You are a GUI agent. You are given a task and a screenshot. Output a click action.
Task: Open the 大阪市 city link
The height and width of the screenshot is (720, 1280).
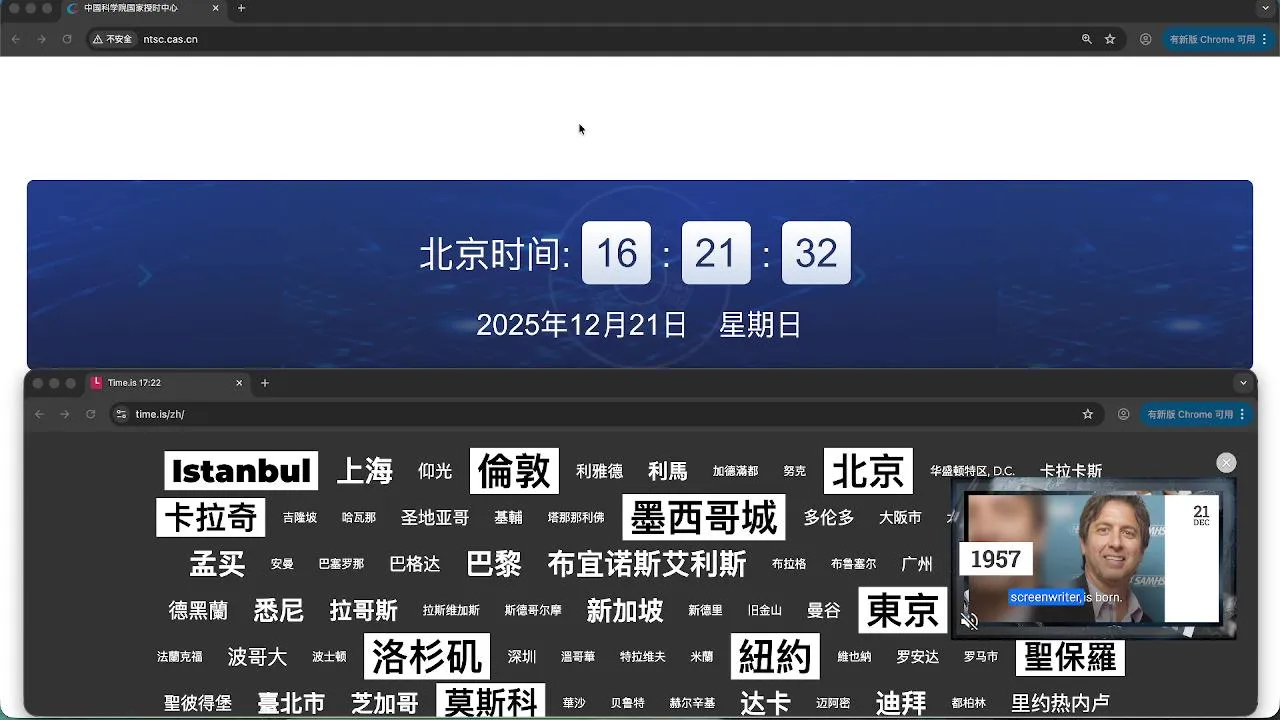[900, 517]
